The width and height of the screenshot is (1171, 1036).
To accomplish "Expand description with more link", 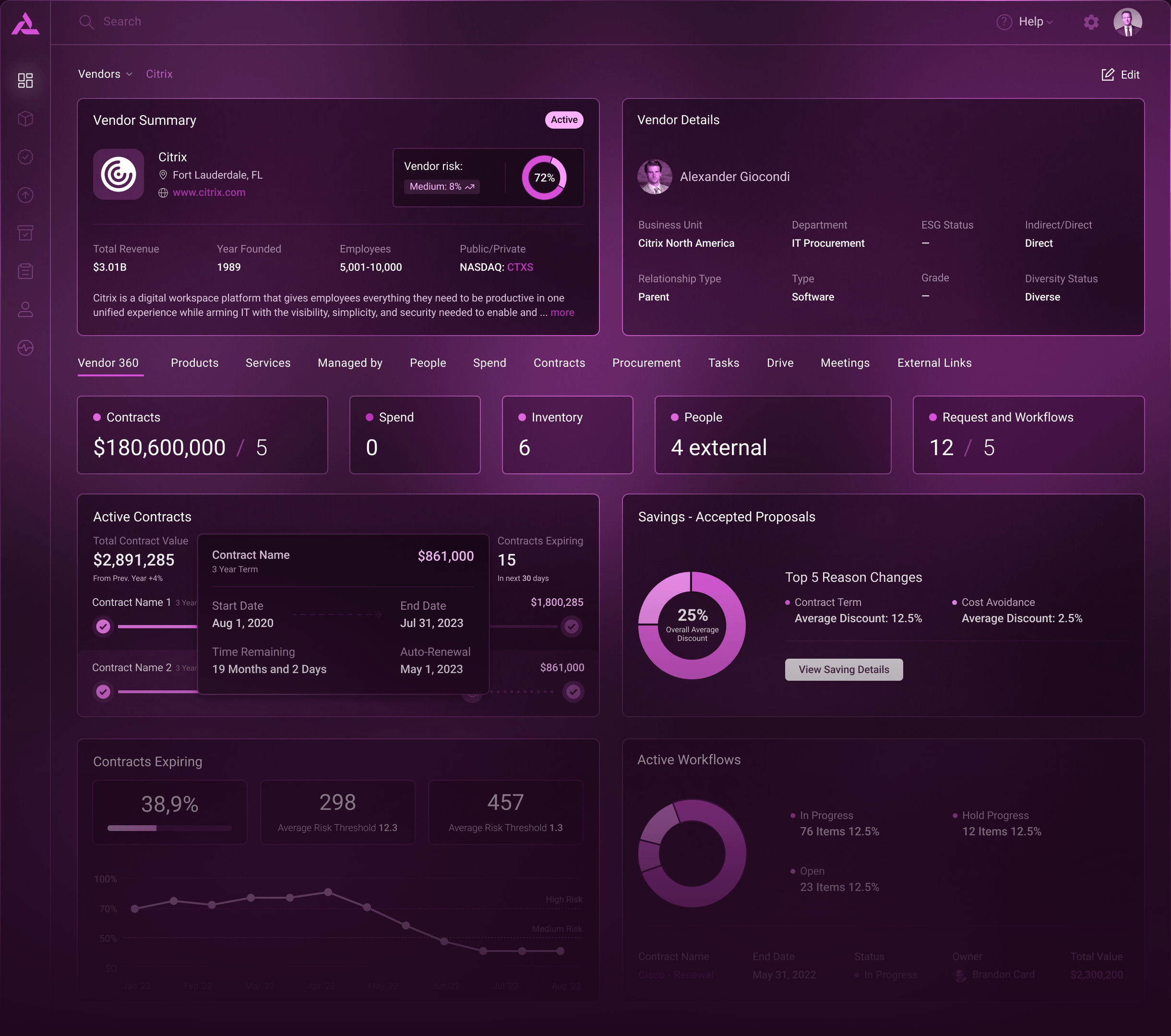I will [x=562, y=313].
